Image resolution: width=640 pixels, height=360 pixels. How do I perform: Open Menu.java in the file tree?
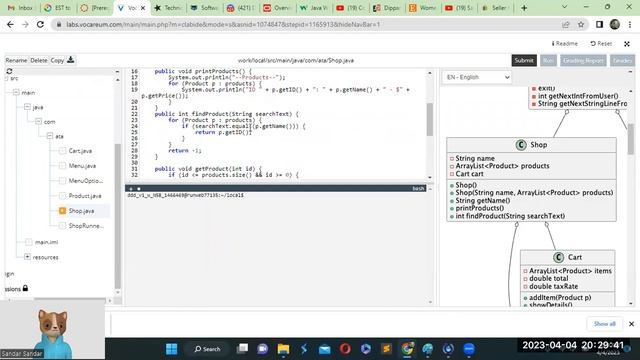(x=82, y=166)
